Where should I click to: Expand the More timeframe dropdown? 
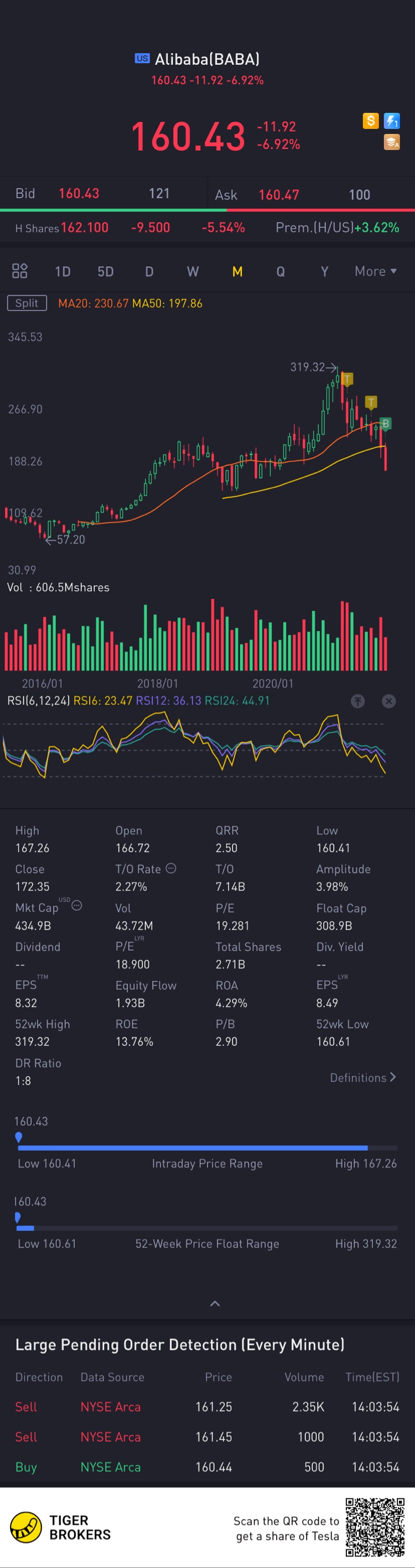[376, 271]
